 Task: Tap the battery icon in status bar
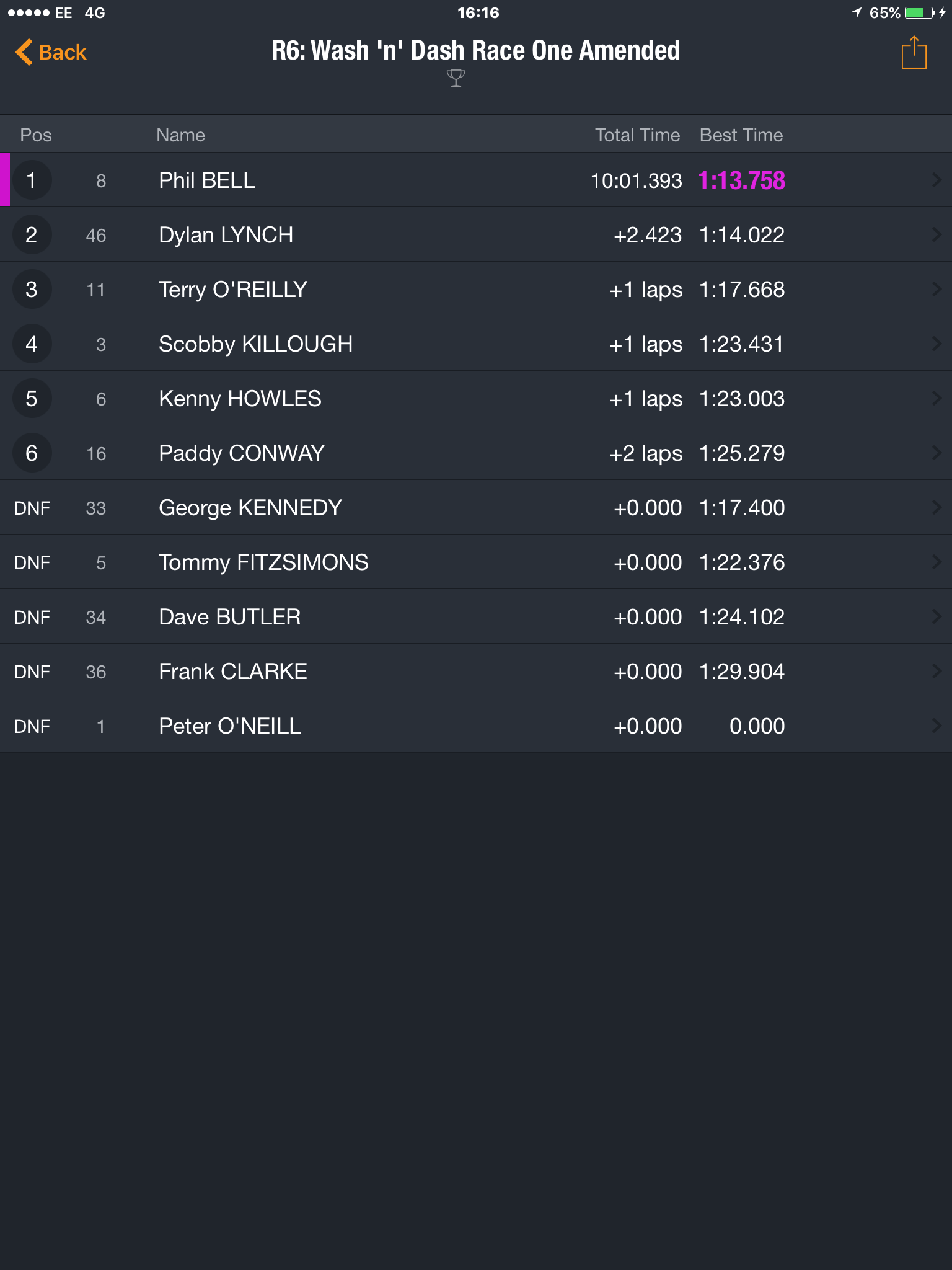[x=920, y=13]
